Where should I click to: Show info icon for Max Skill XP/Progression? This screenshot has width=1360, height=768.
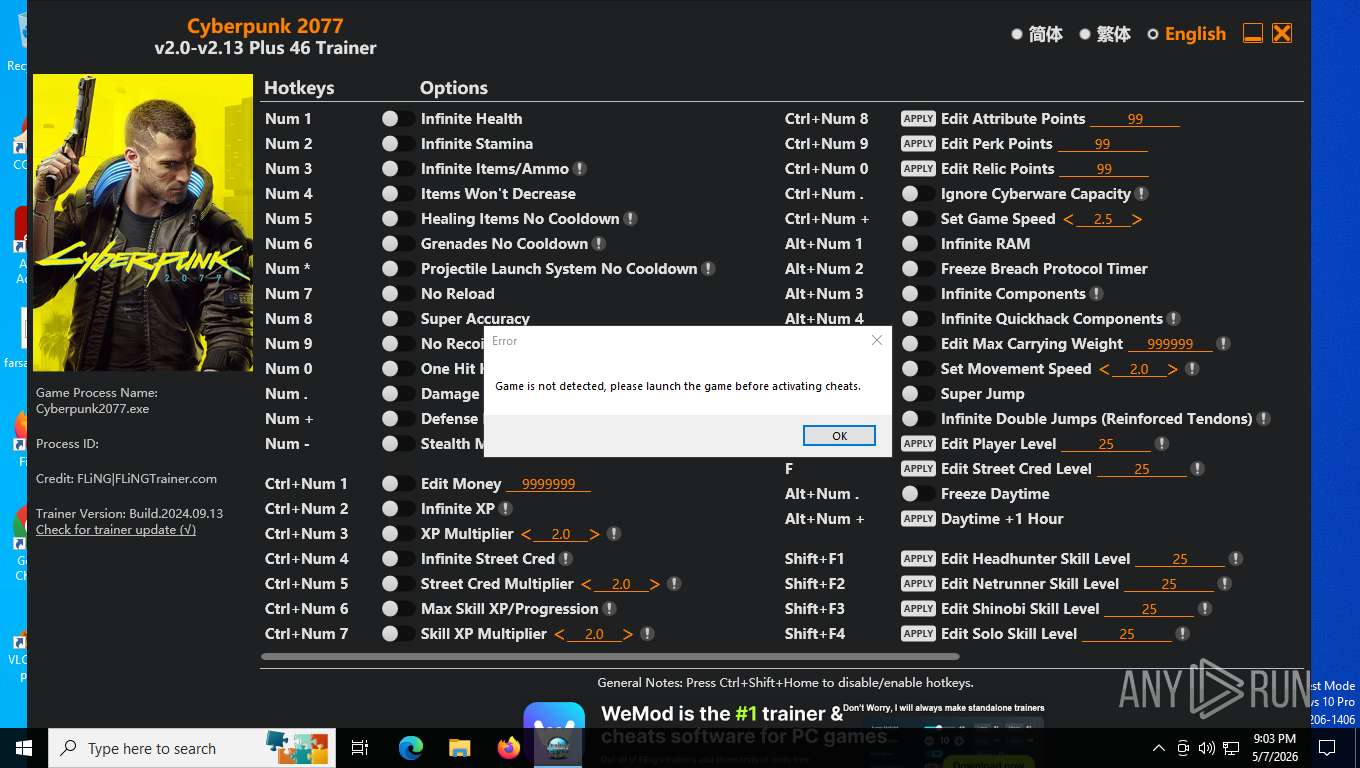tap(609, 608)
